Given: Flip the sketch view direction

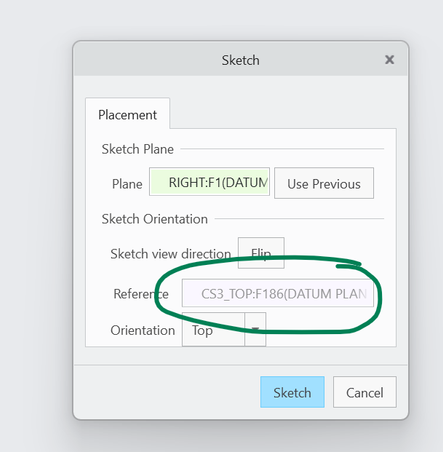Looking at the screenshot, I should click(261, 253).
